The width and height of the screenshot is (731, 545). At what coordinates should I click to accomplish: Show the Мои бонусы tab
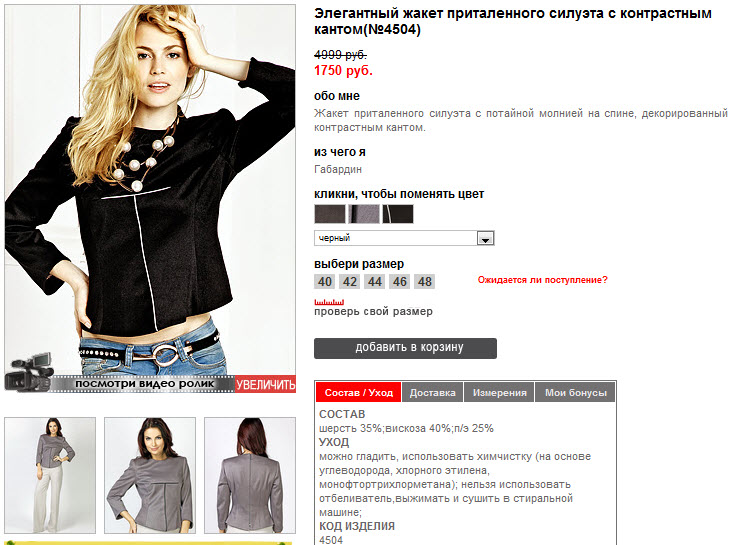coord(576,393)
